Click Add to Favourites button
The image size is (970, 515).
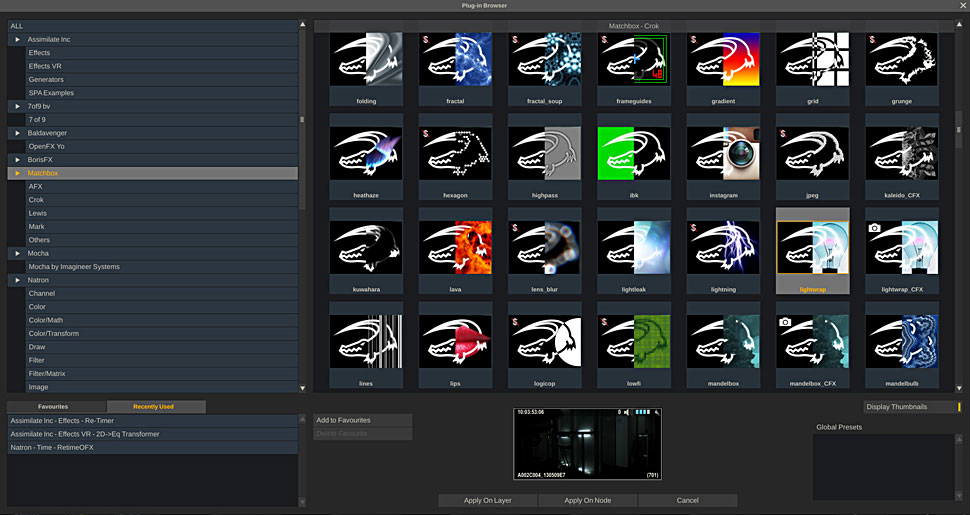pos(363,420)
